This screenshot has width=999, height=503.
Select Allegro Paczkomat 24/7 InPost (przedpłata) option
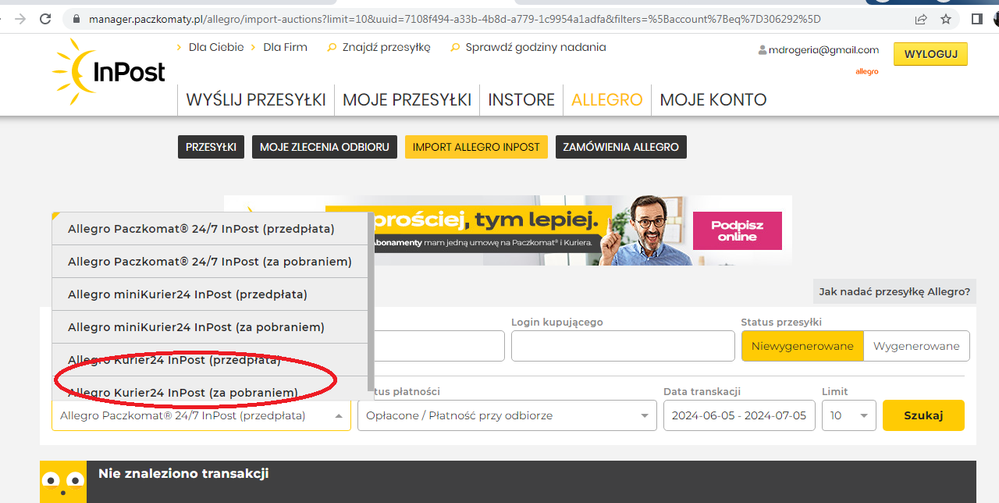pos(210,228)
